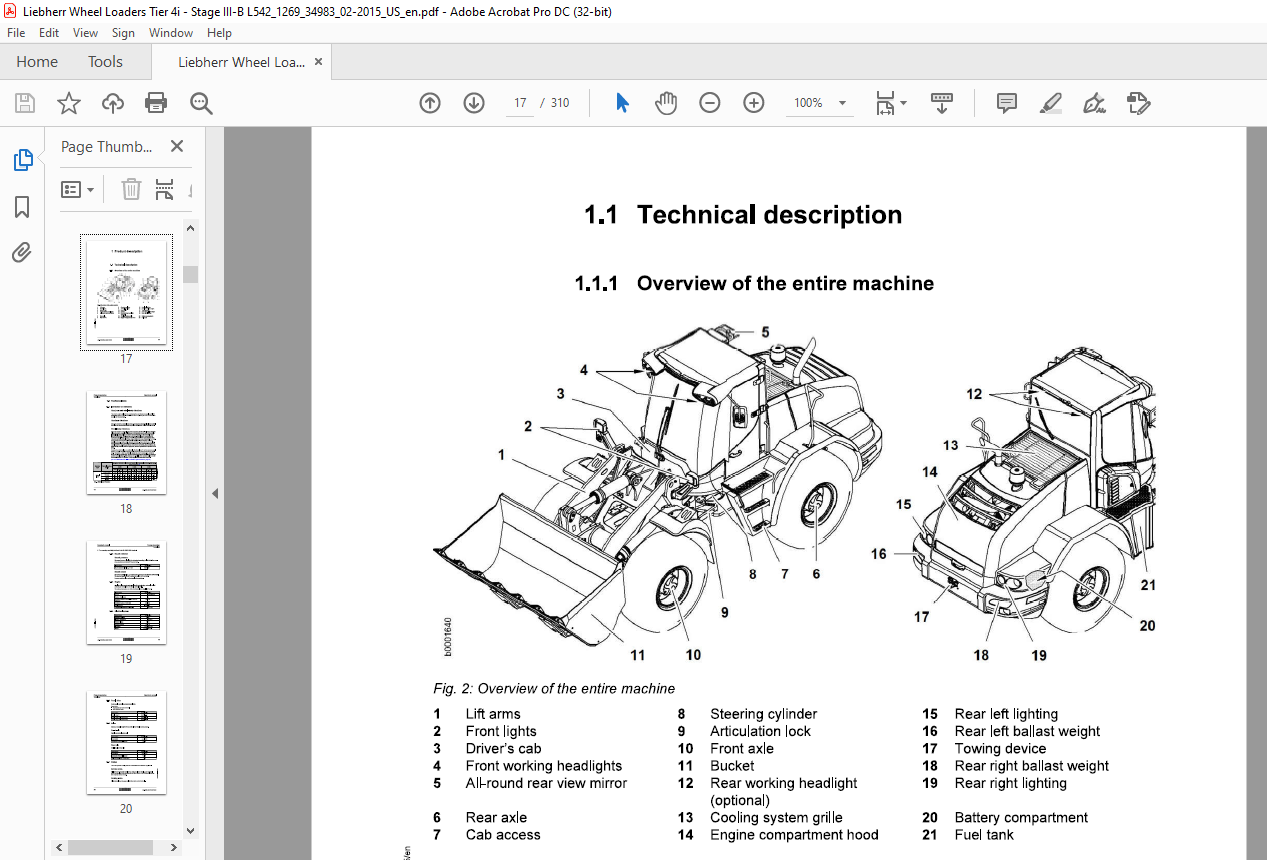
Task: Open the Help menu
Action: point(219,33)
